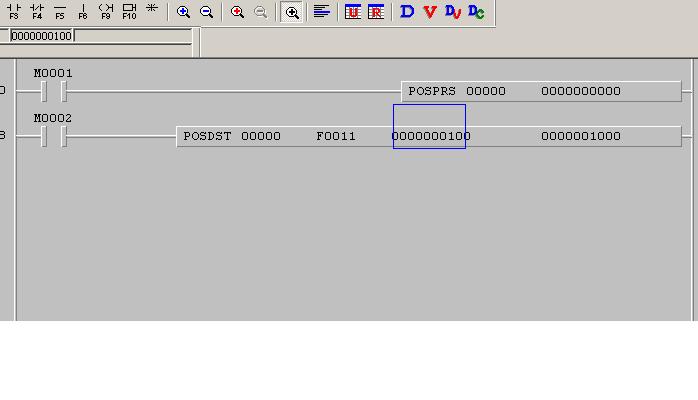
Task: Click the blue zoom out magnifier
Action: click(207, 12)
